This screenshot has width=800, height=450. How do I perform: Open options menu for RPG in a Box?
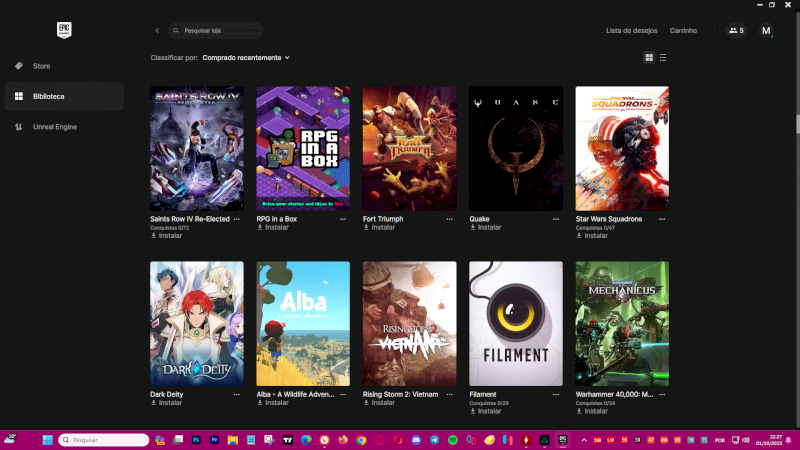point(343,219)
